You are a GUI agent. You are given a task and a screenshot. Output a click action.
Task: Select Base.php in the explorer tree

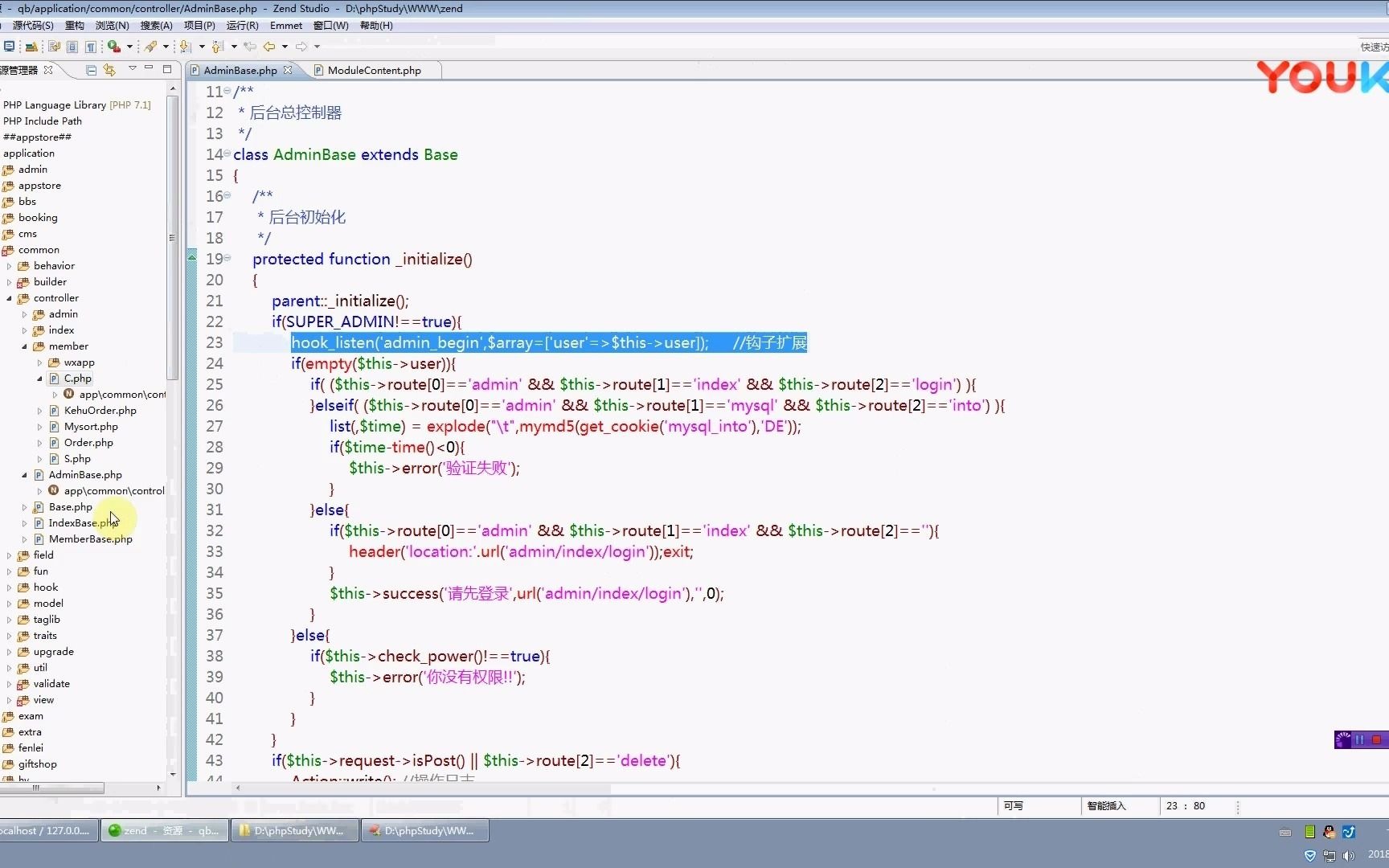click(x=71, y=507)
